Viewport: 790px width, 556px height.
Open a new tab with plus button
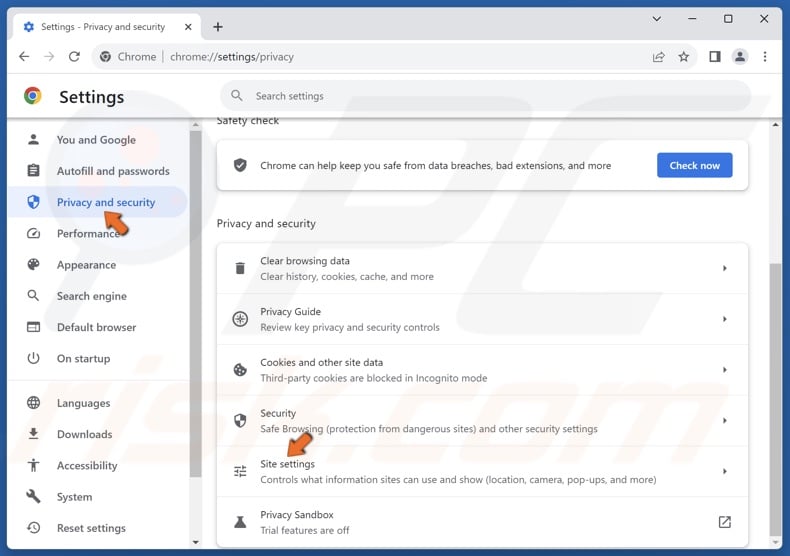click(218, 27)
